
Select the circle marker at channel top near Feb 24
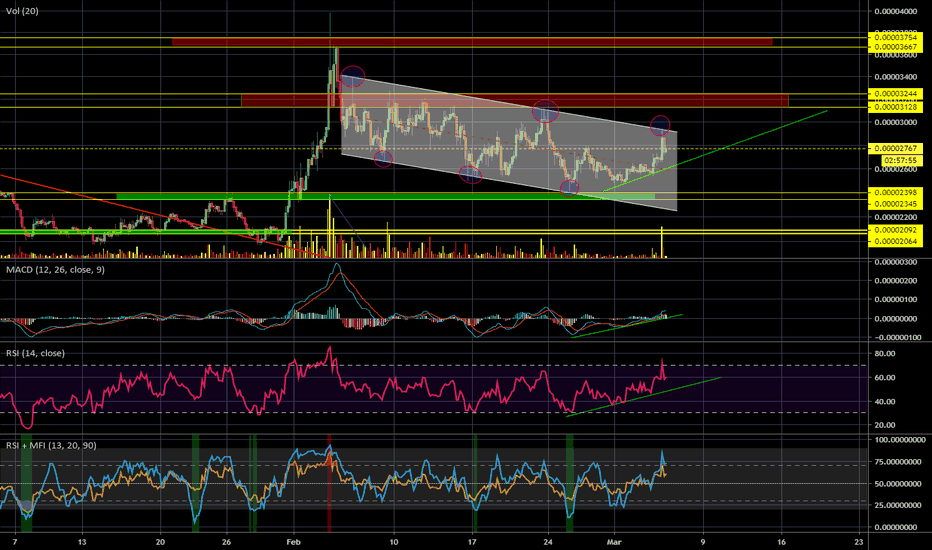coord(545,111)
